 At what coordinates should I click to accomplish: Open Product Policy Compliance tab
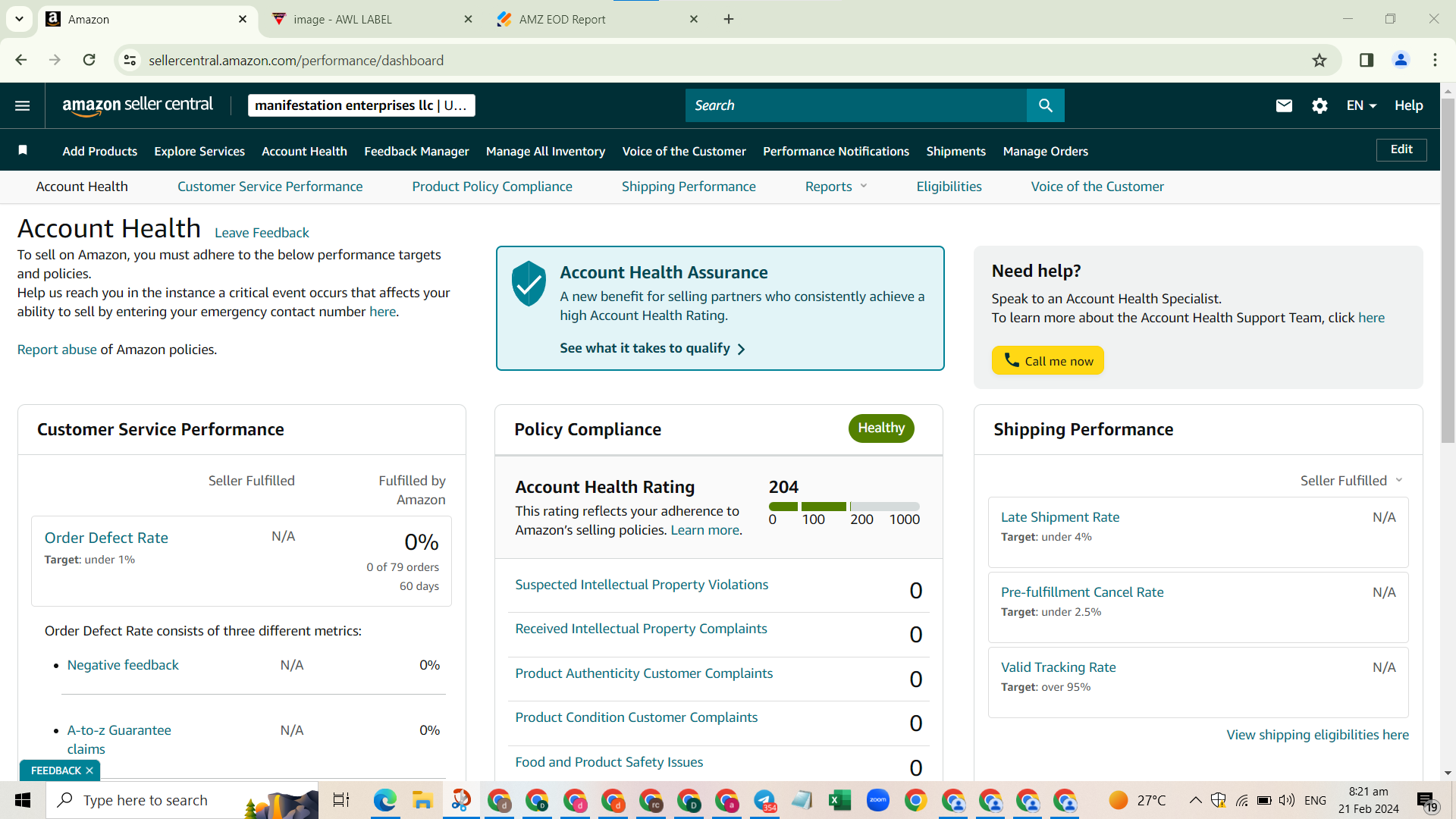click(x=492, y=187)
